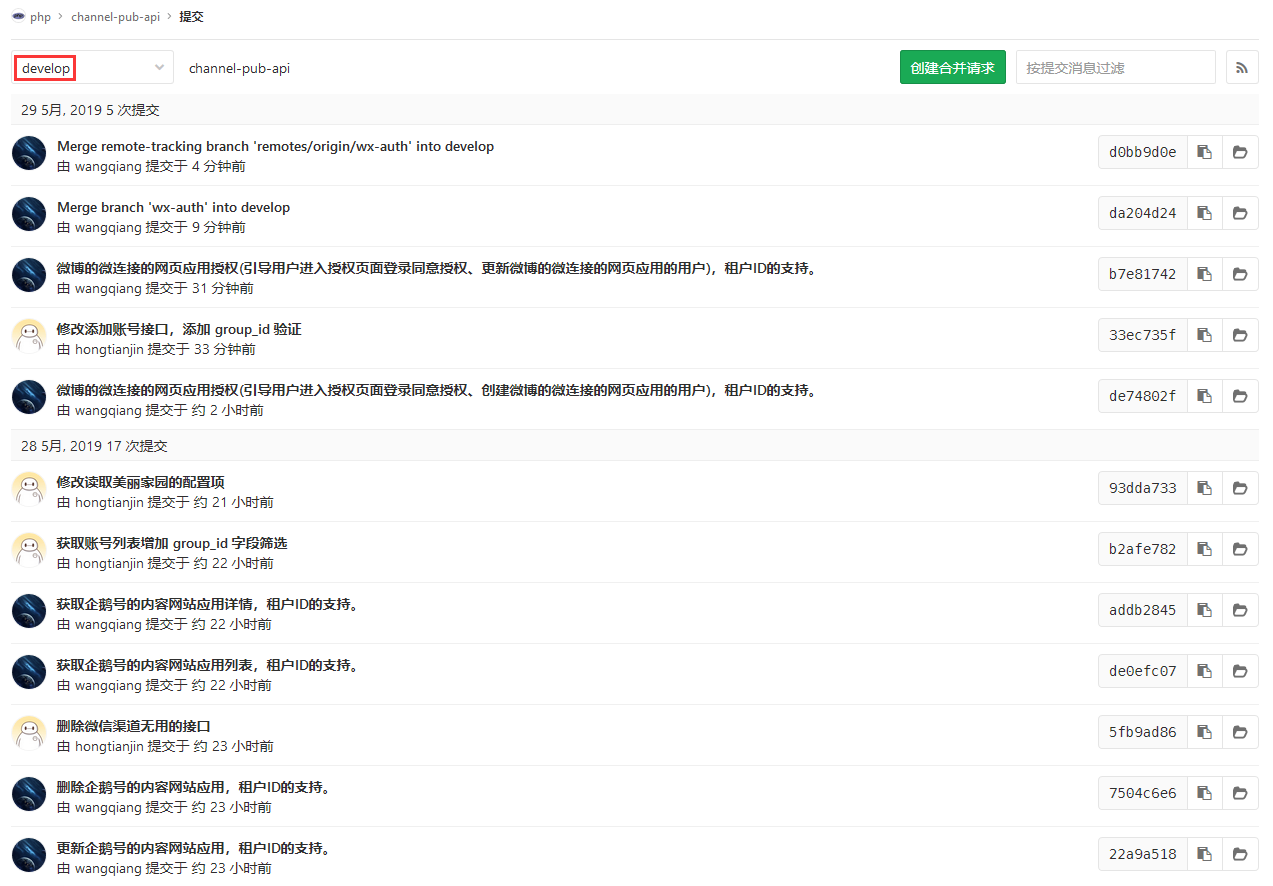Open 'Merge remote-tracking branch' commit title

coord(275,146)
